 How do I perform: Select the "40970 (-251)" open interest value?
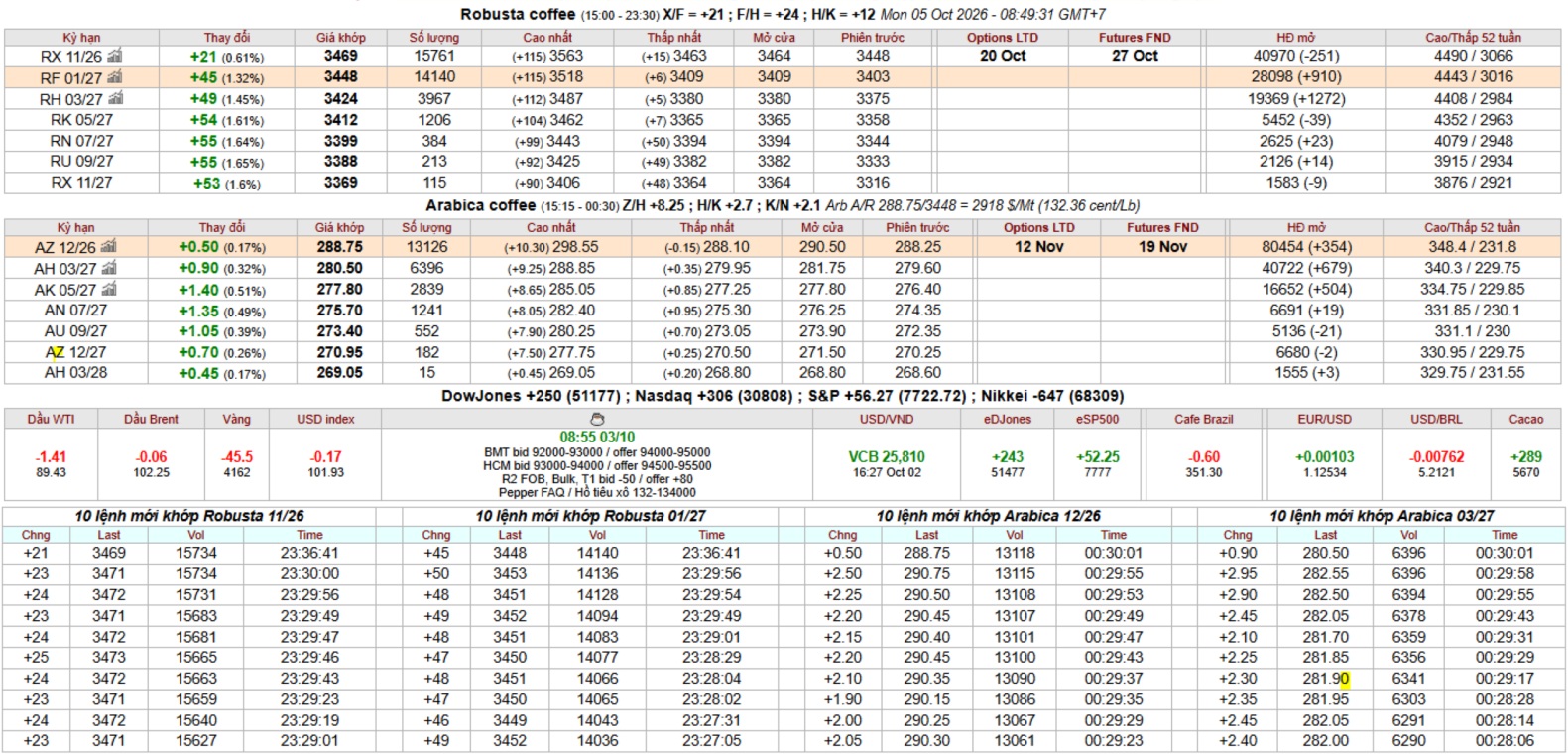tap(1296, 56)
